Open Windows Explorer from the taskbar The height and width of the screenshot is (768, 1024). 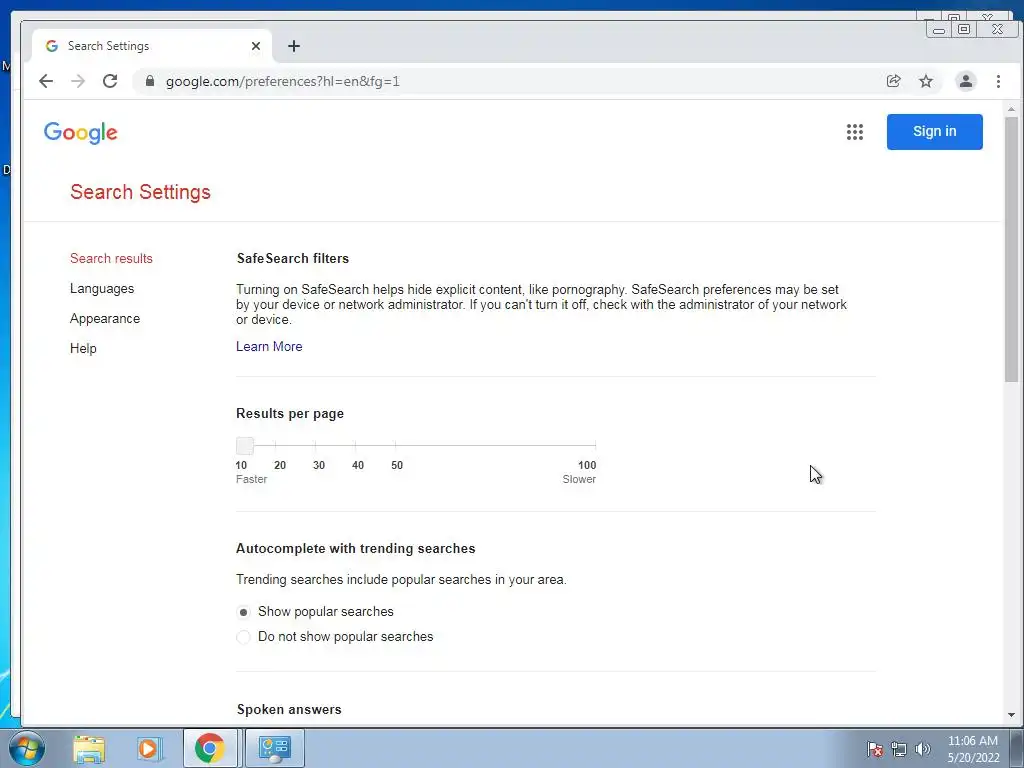point(89,748)
